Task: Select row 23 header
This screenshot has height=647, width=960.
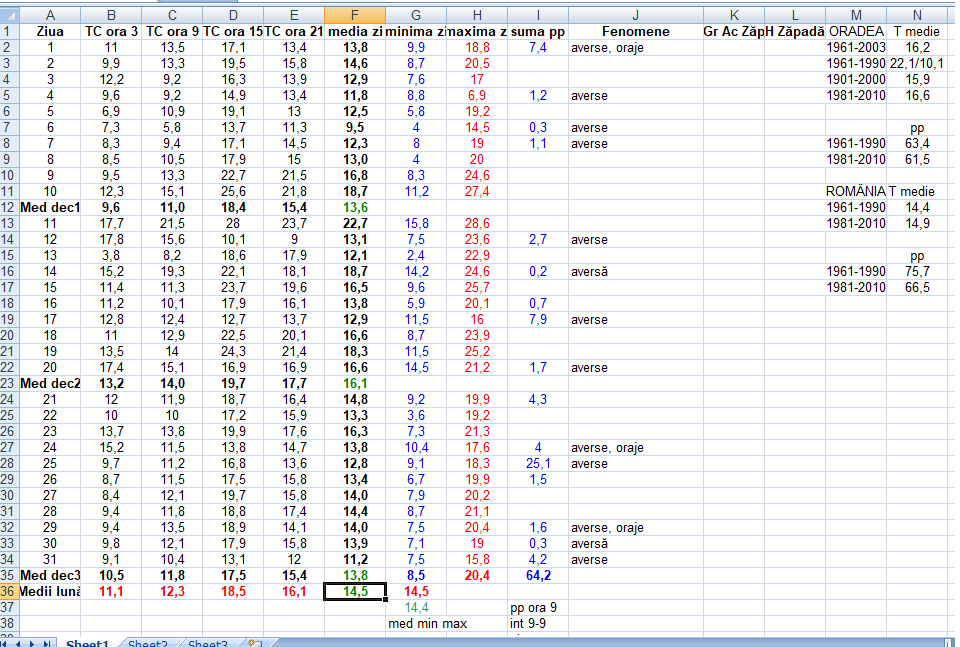Action: click(x=8, y=383)
